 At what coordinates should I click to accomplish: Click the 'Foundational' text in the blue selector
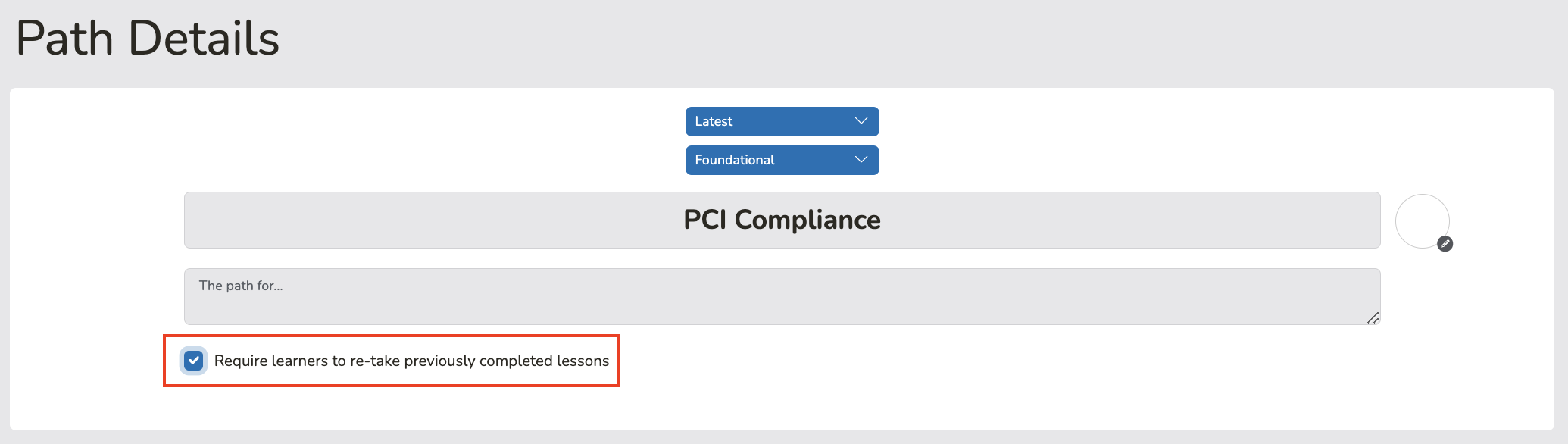coord(735,160)
